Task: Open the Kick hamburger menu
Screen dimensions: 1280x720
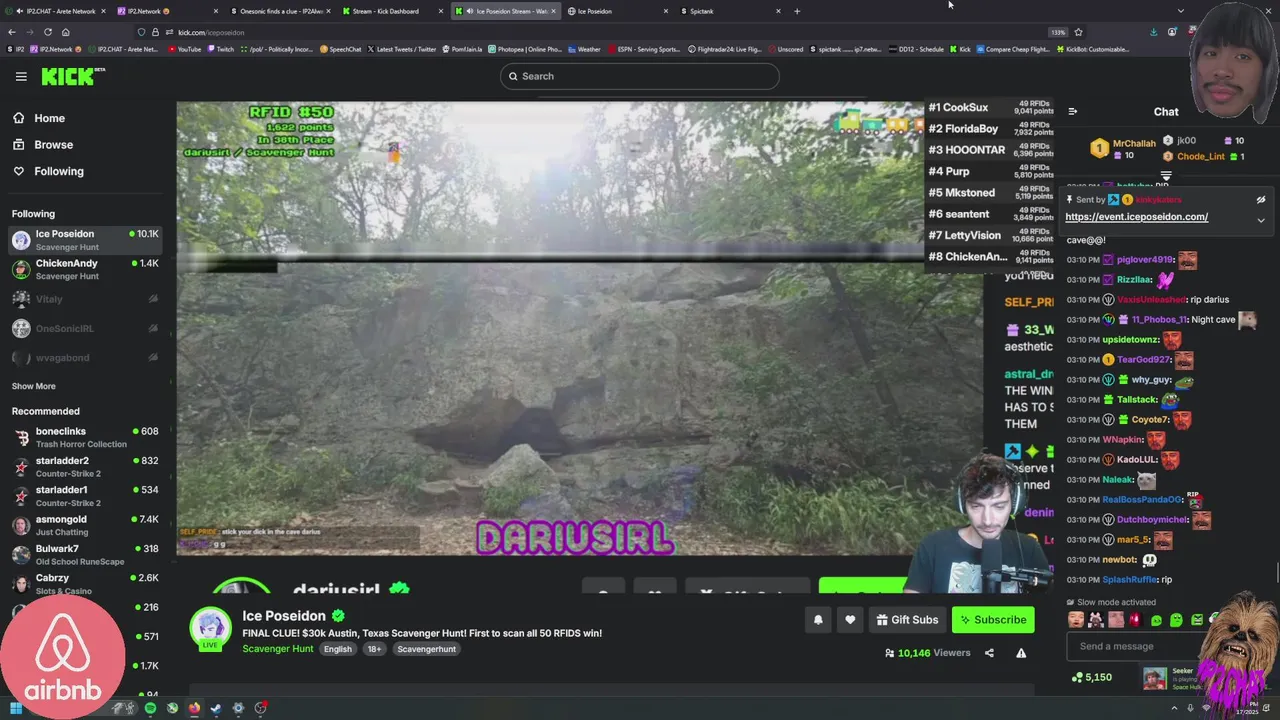Action: coord(21,76)
